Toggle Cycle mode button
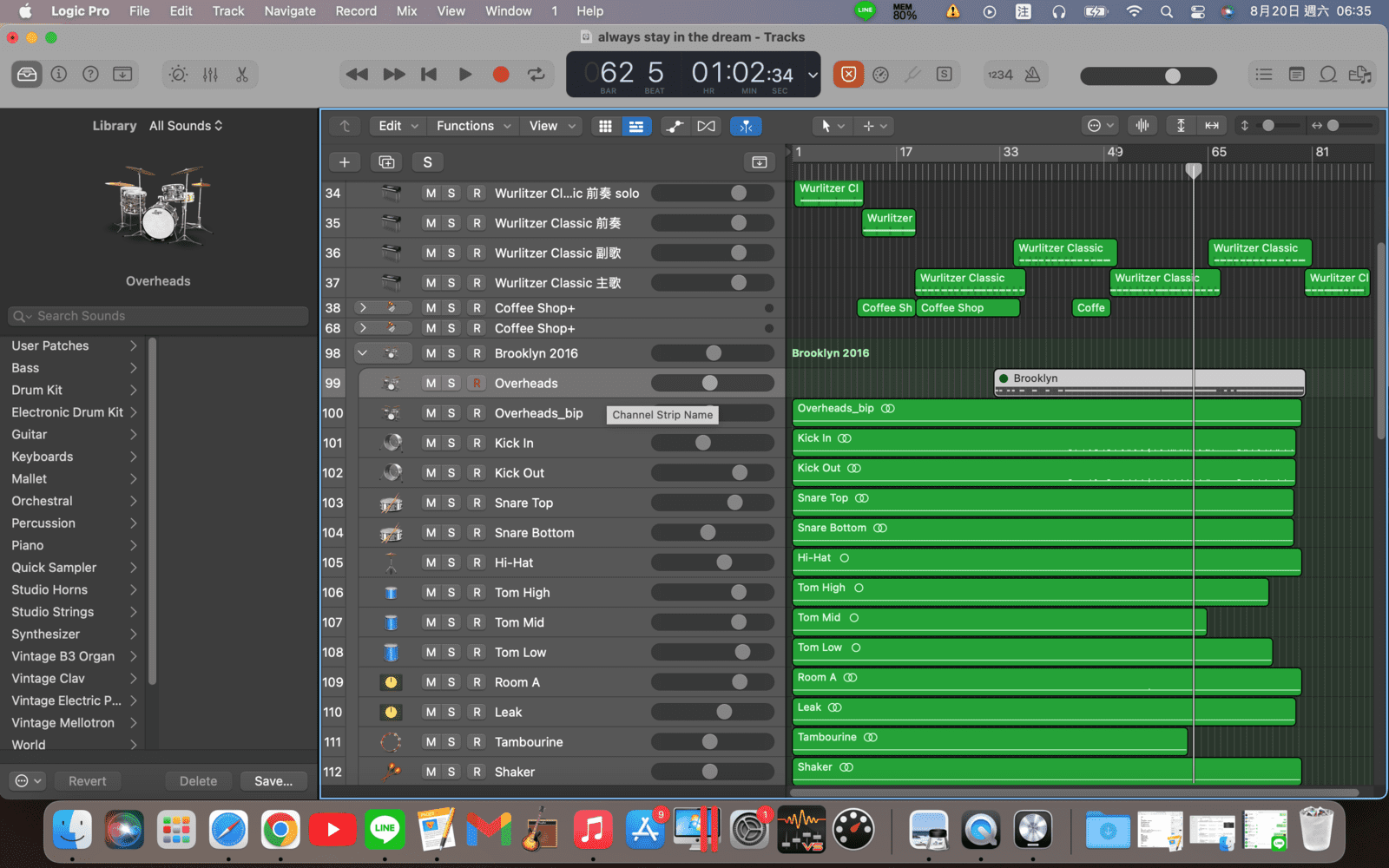Viewport: 1389px width, 868px height. tap(537, 75)
